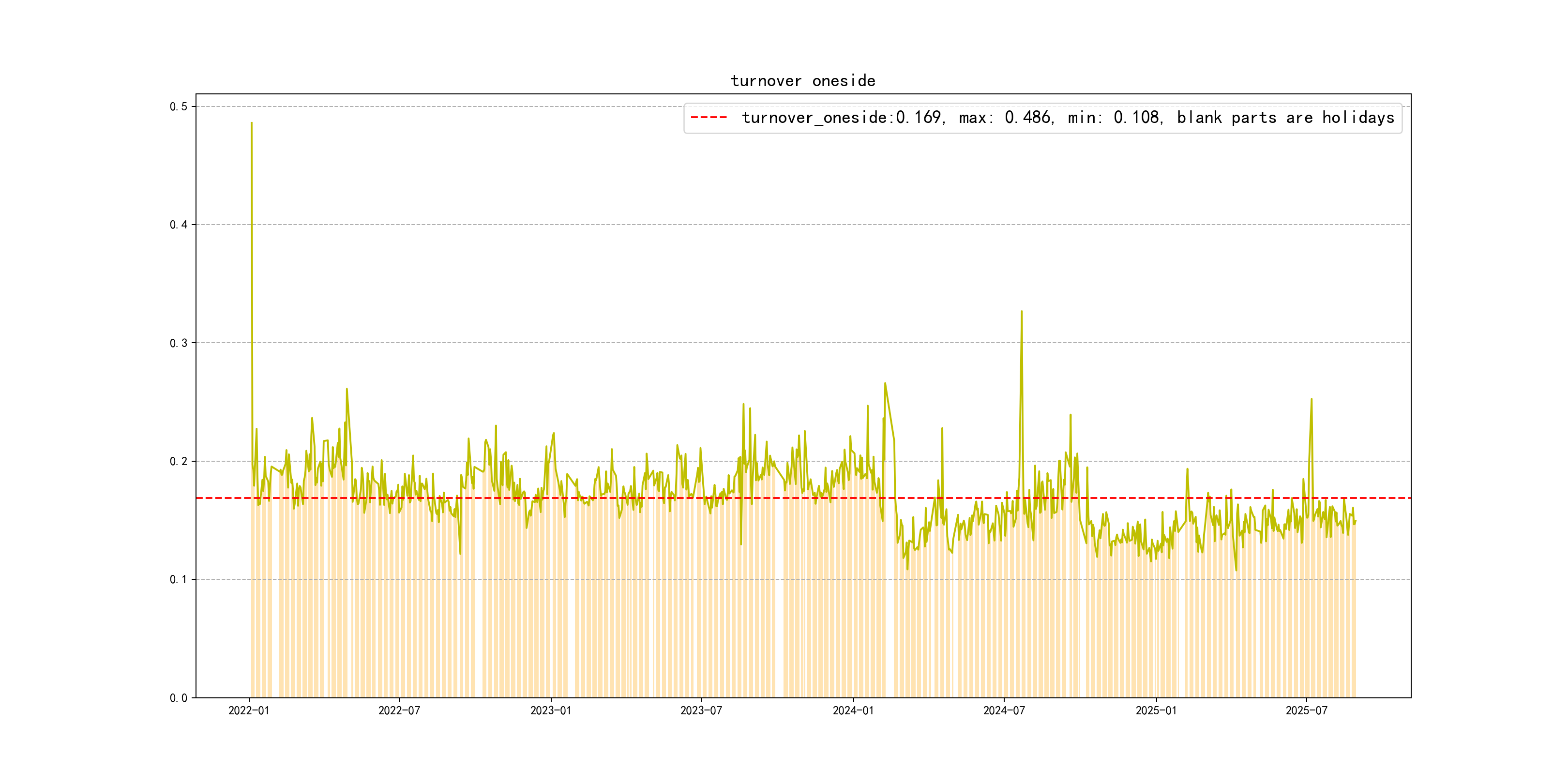Click the 0.1 y-axis tick label
This screenshot has width=1568, height=784.
pos(179,579)
